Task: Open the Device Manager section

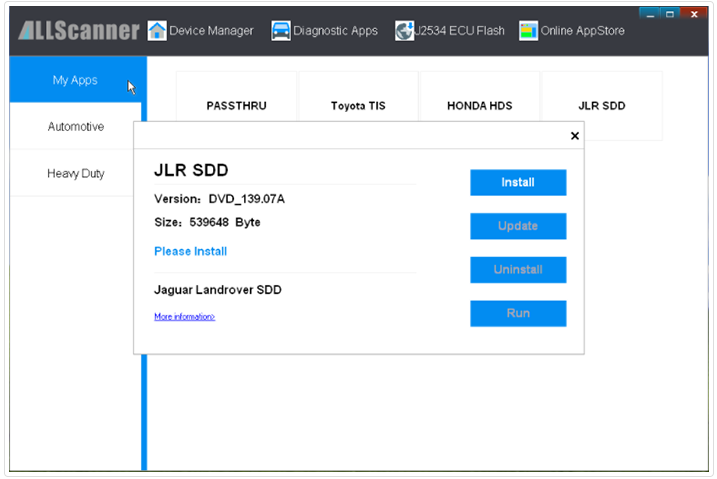Action: [200, 31]
